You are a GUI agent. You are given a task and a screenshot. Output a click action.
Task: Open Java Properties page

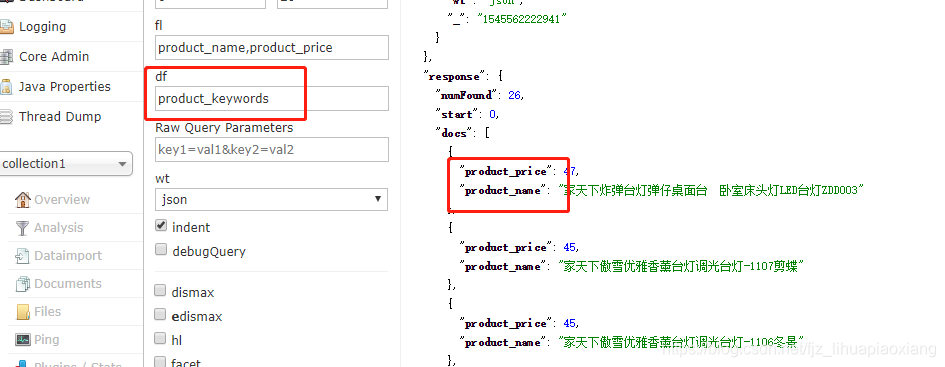[x=64, y=87]
